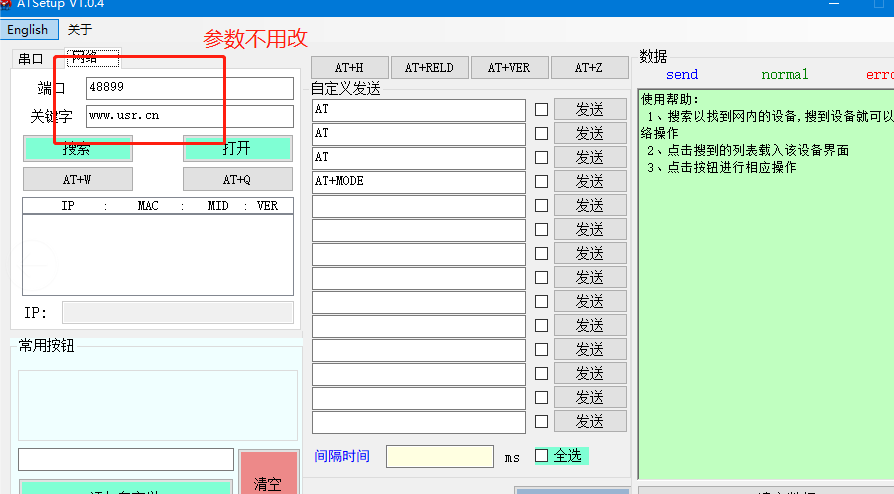Click the 间隔时间 interval input field
Viewport: 894px width, 494px height.
point(439,456)
